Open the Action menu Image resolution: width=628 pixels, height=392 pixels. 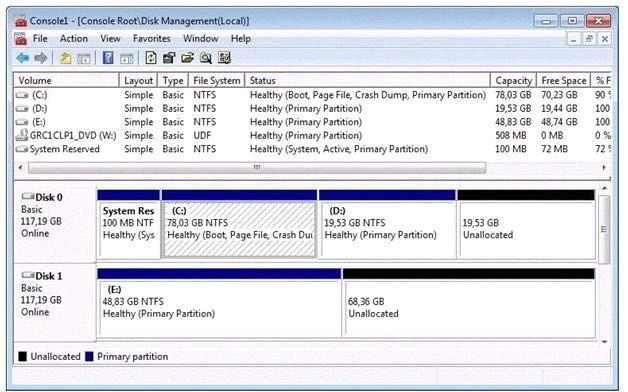coord(74,39)
